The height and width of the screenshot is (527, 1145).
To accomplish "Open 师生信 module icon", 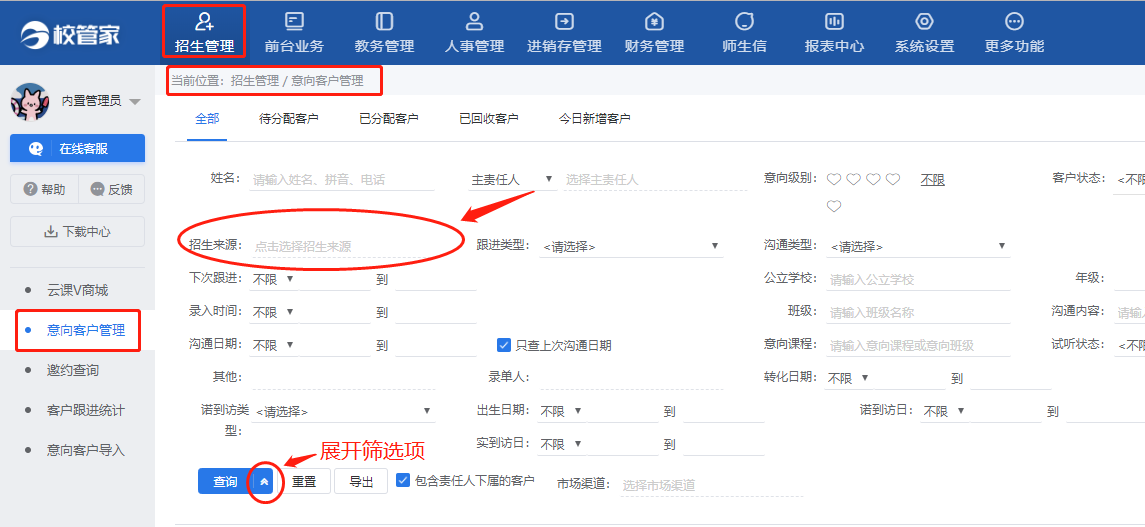I will [744, 20].
